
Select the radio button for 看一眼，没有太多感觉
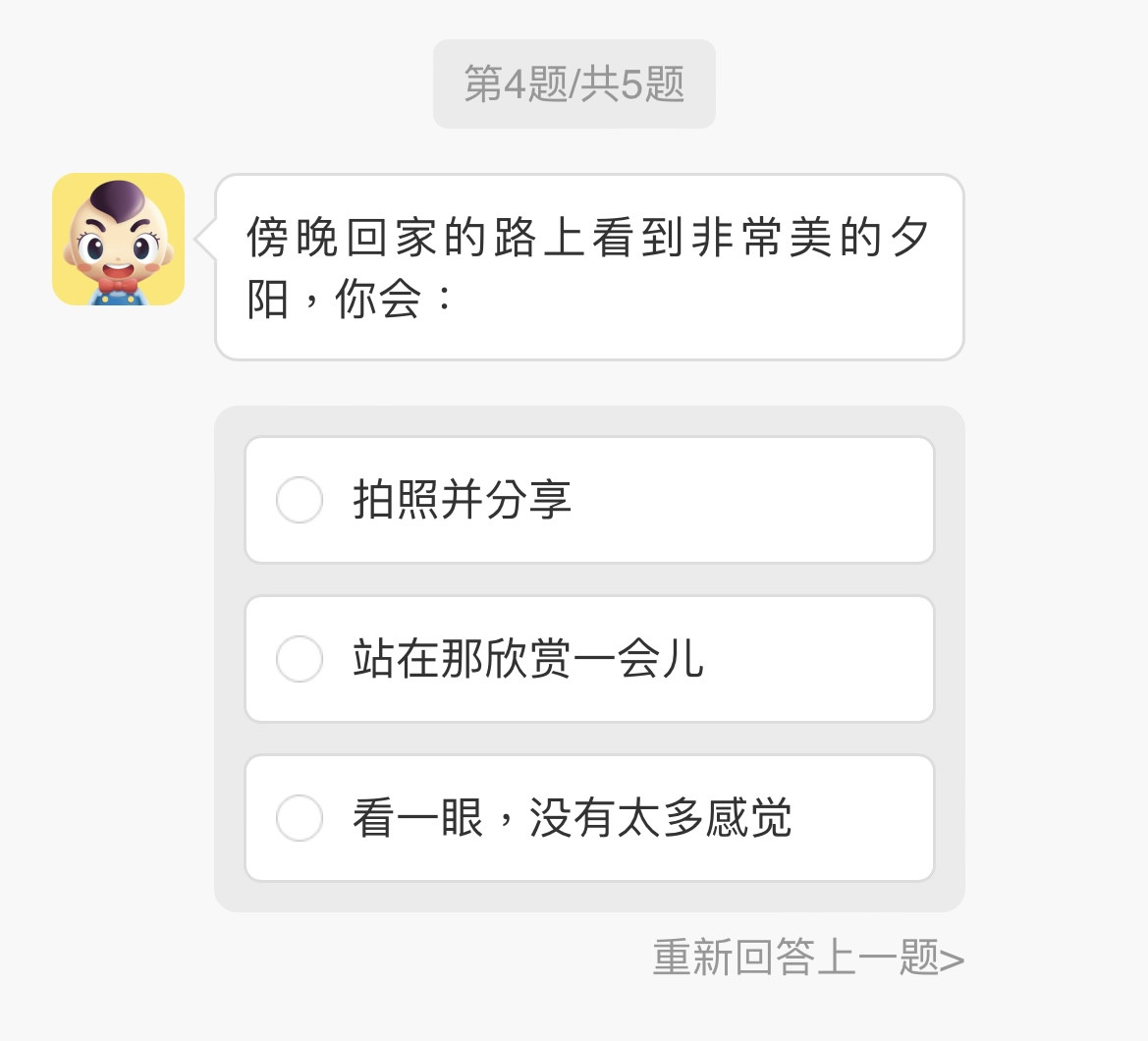pos(300,818)
